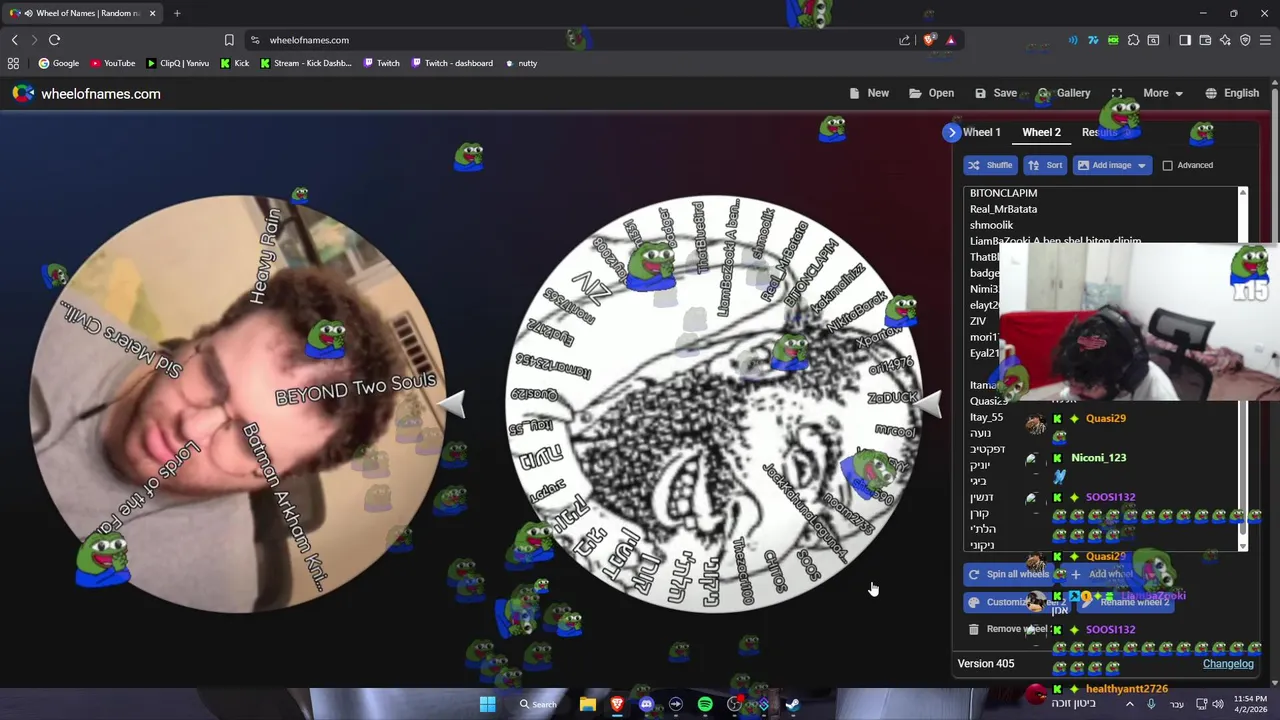Viewport: 1280px width, 720px height.
Task: Click the green extension icon in toolbar
Action: pyautogui.click(x=1113, y=40)
